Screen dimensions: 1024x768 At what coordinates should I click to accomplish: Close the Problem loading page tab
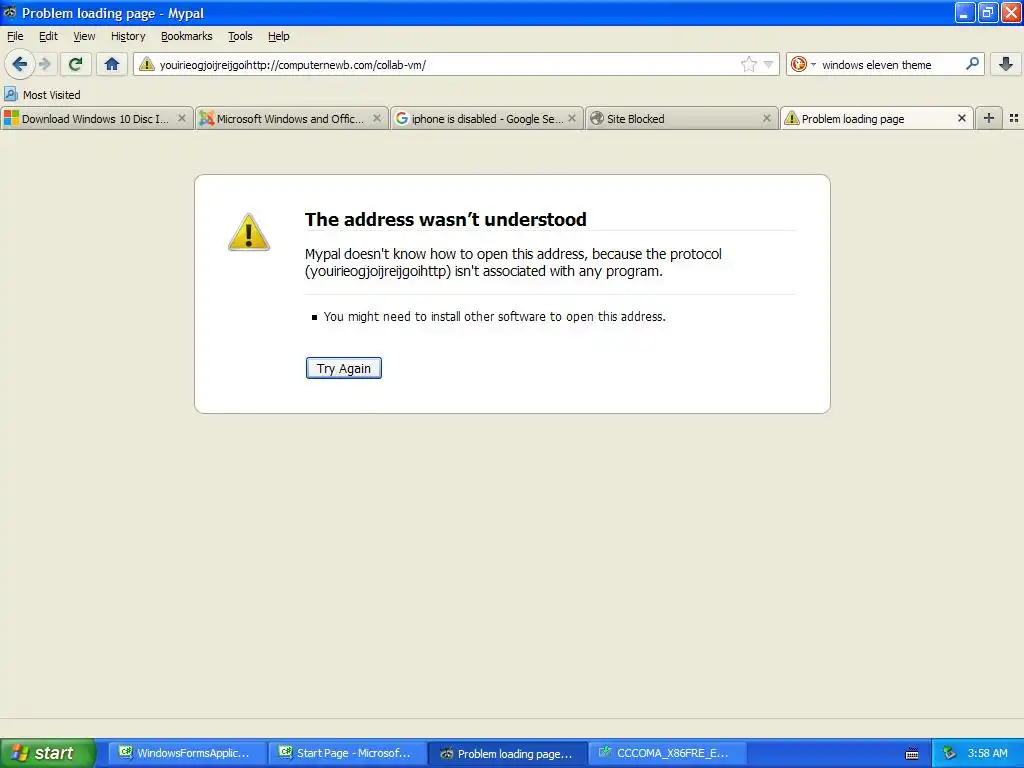[x=961, y=118]
